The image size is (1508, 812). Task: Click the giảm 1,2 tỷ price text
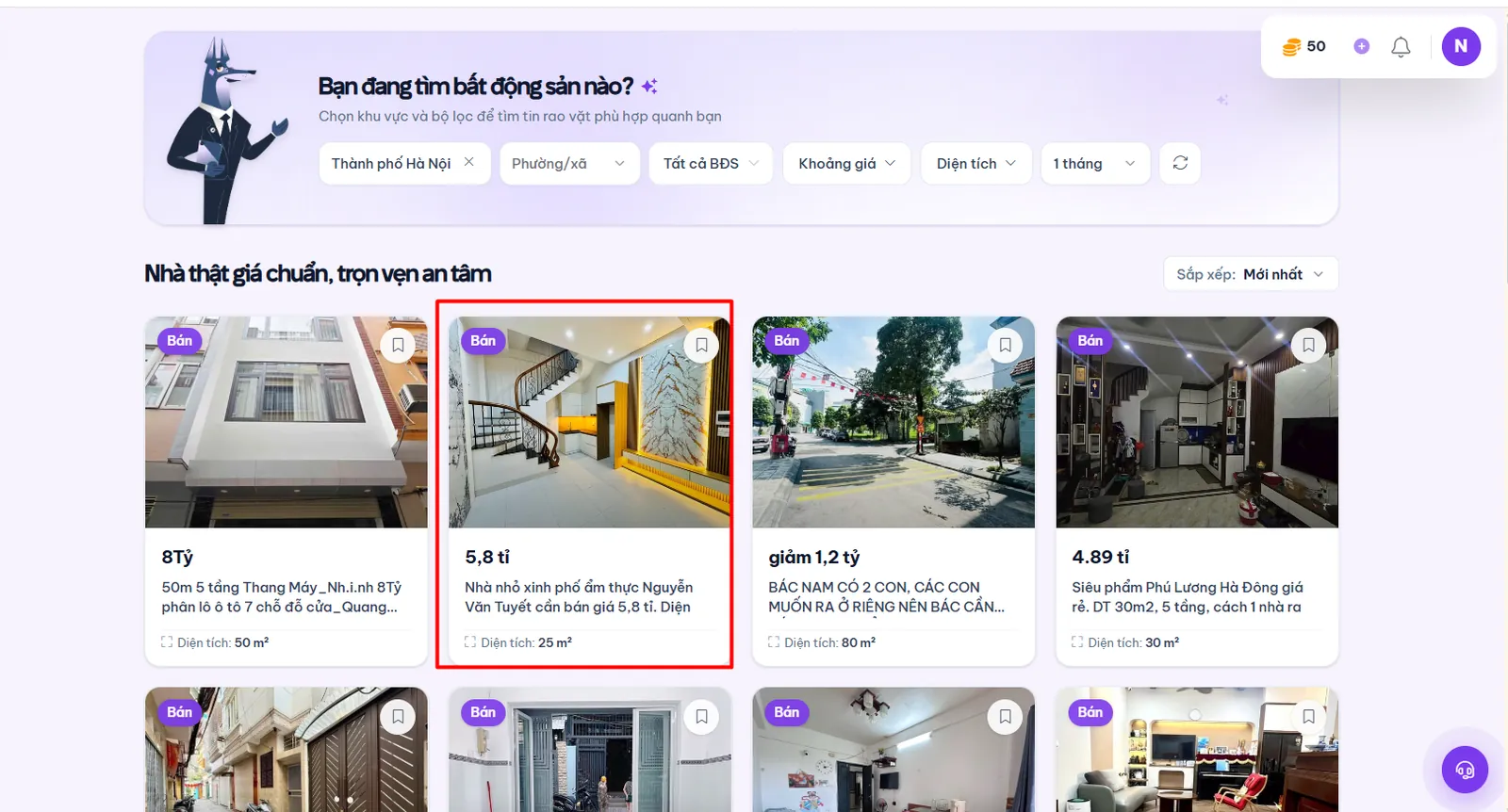814,557
